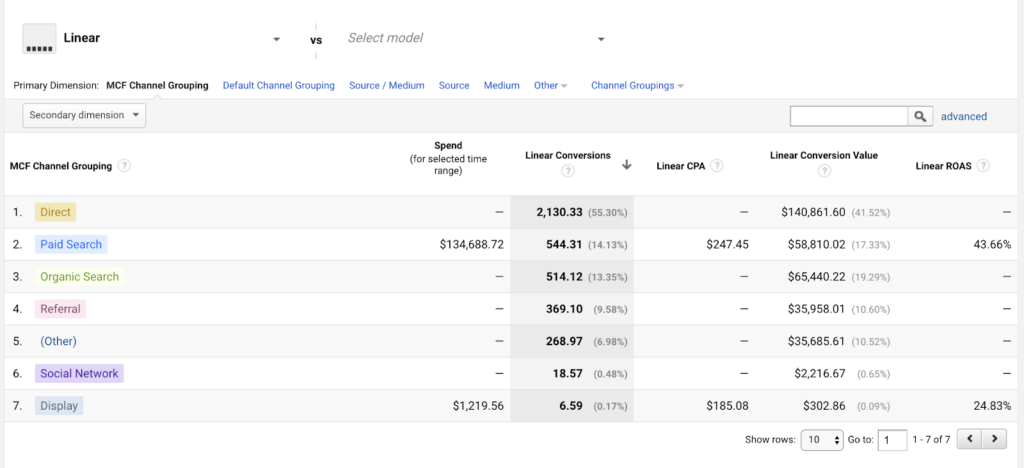
Task: Click the 1 - 7 of 7 pagination text
Action: [931, 440]
